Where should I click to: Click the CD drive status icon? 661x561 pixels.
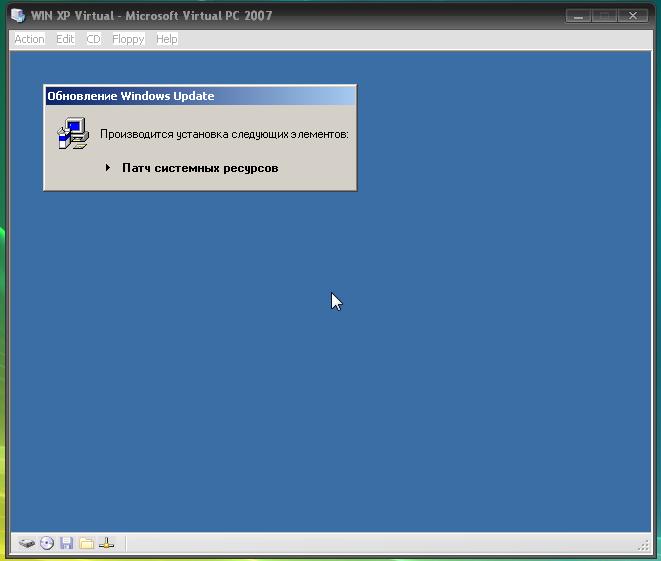click(47, 543)
